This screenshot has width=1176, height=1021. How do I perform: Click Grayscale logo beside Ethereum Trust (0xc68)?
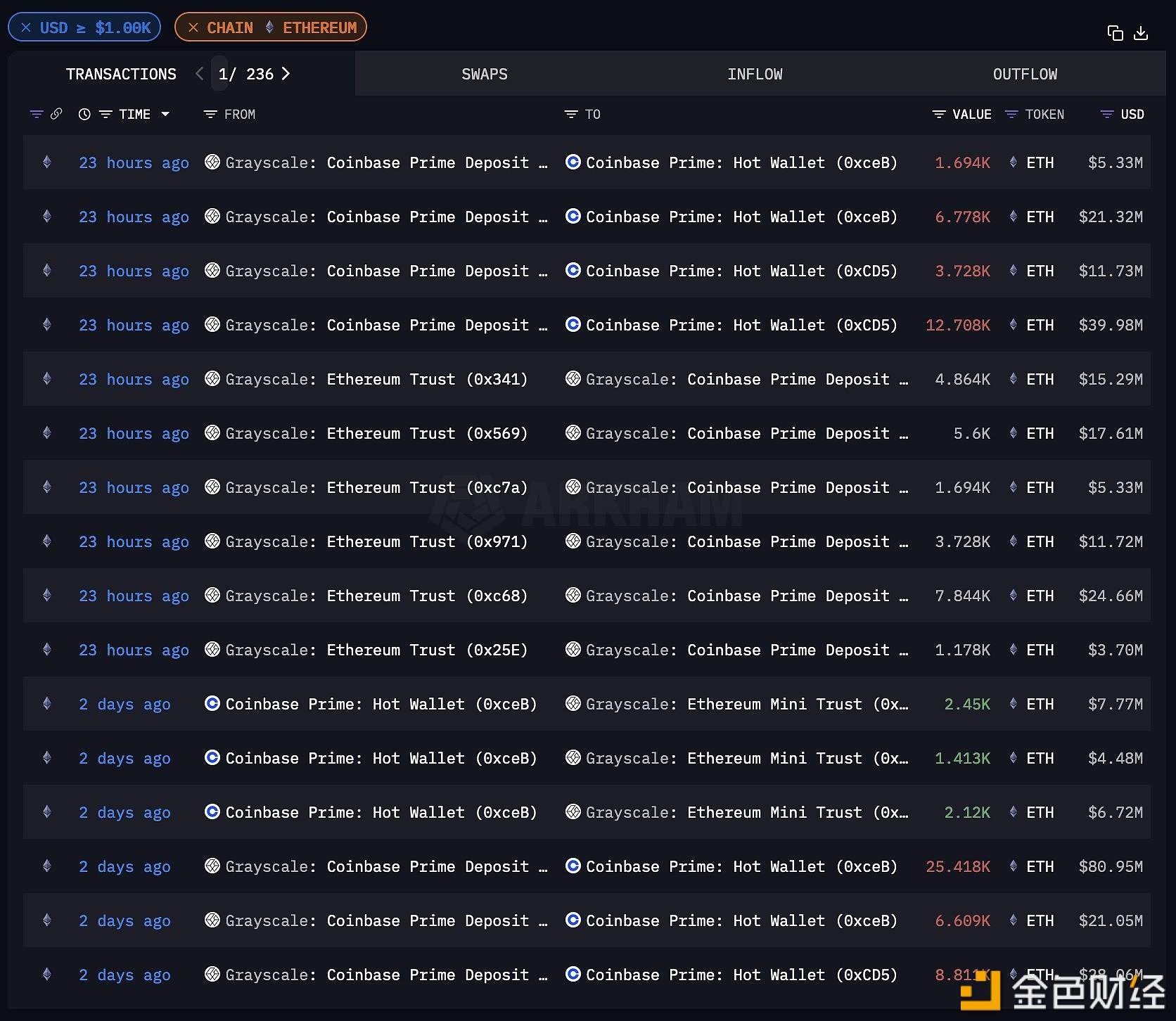[212, 595]
